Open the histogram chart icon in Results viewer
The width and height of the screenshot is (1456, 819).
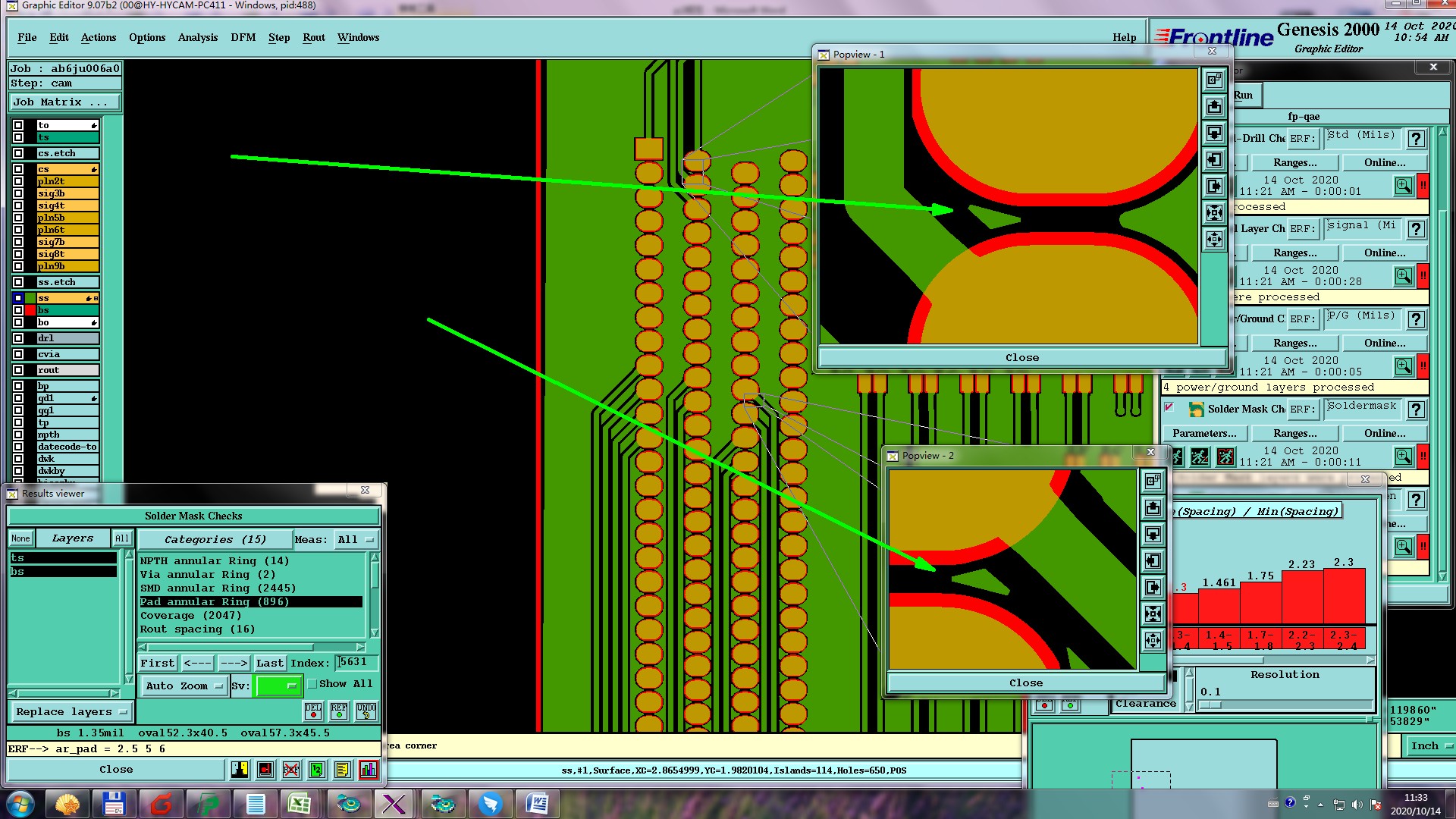369,770
